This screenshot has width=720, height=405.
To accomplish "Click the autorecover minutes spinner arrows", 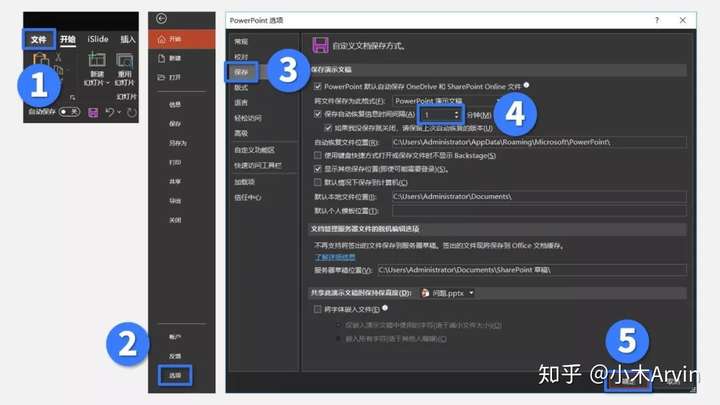I will click(456, 115).
